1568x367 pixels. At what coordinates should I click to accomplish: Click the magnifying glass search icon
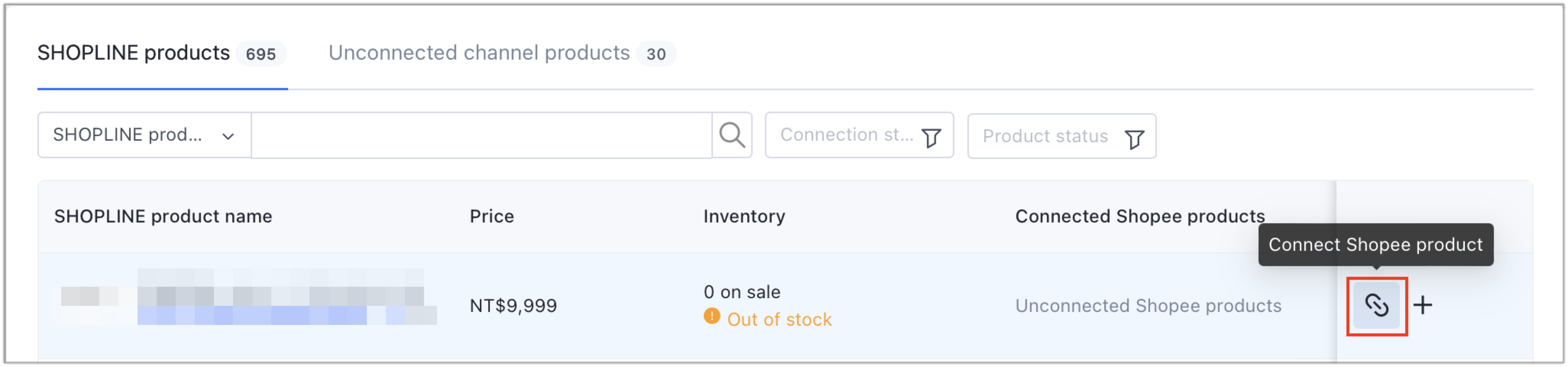click(732, 135)
